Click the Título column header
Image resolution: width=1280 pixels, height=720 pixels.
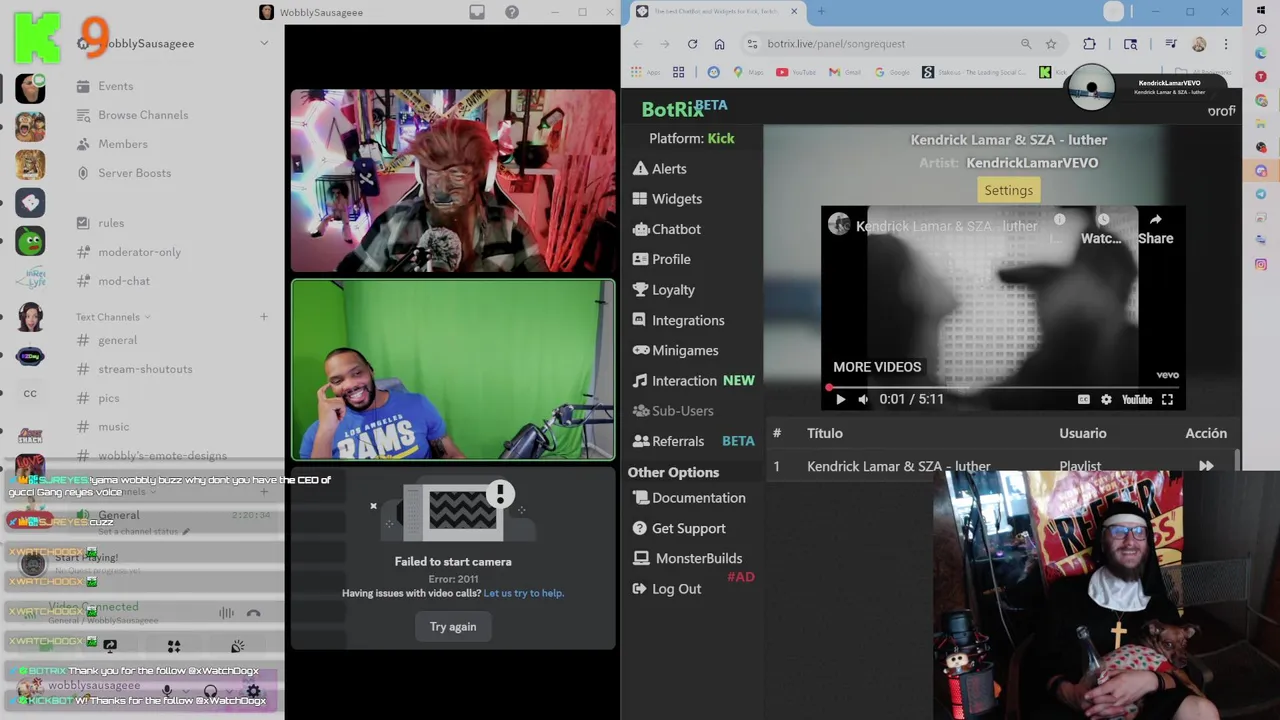[825, 433]
